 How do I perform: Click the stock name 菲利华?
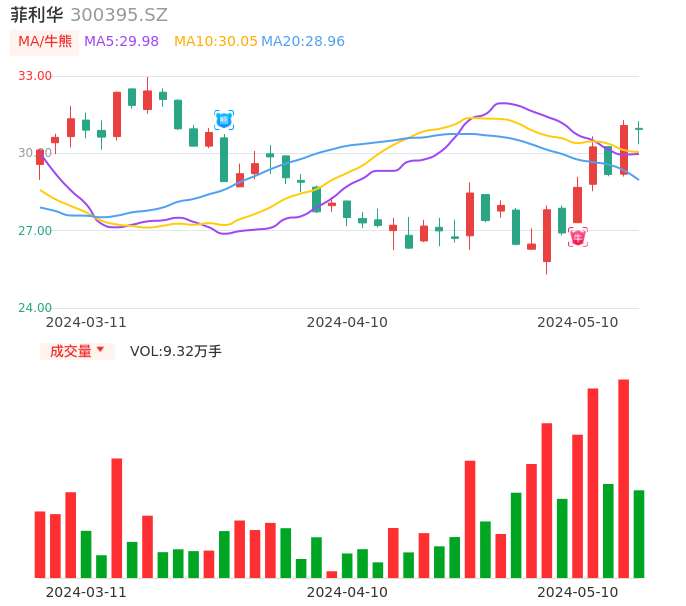pyautogui.click(x=37, y=15)
